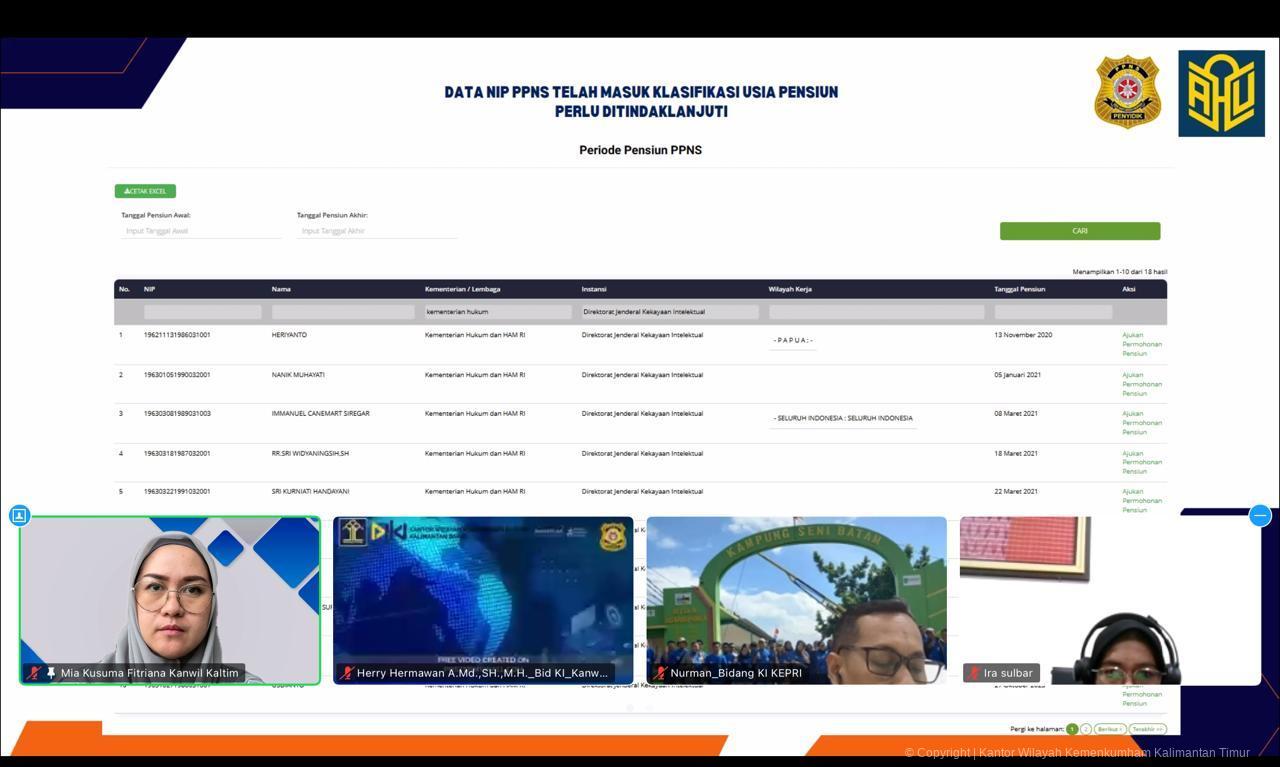Viewport: 1280px width, 767px height.
Task: Click the CETAK EXCEL button
Action: 145,191
